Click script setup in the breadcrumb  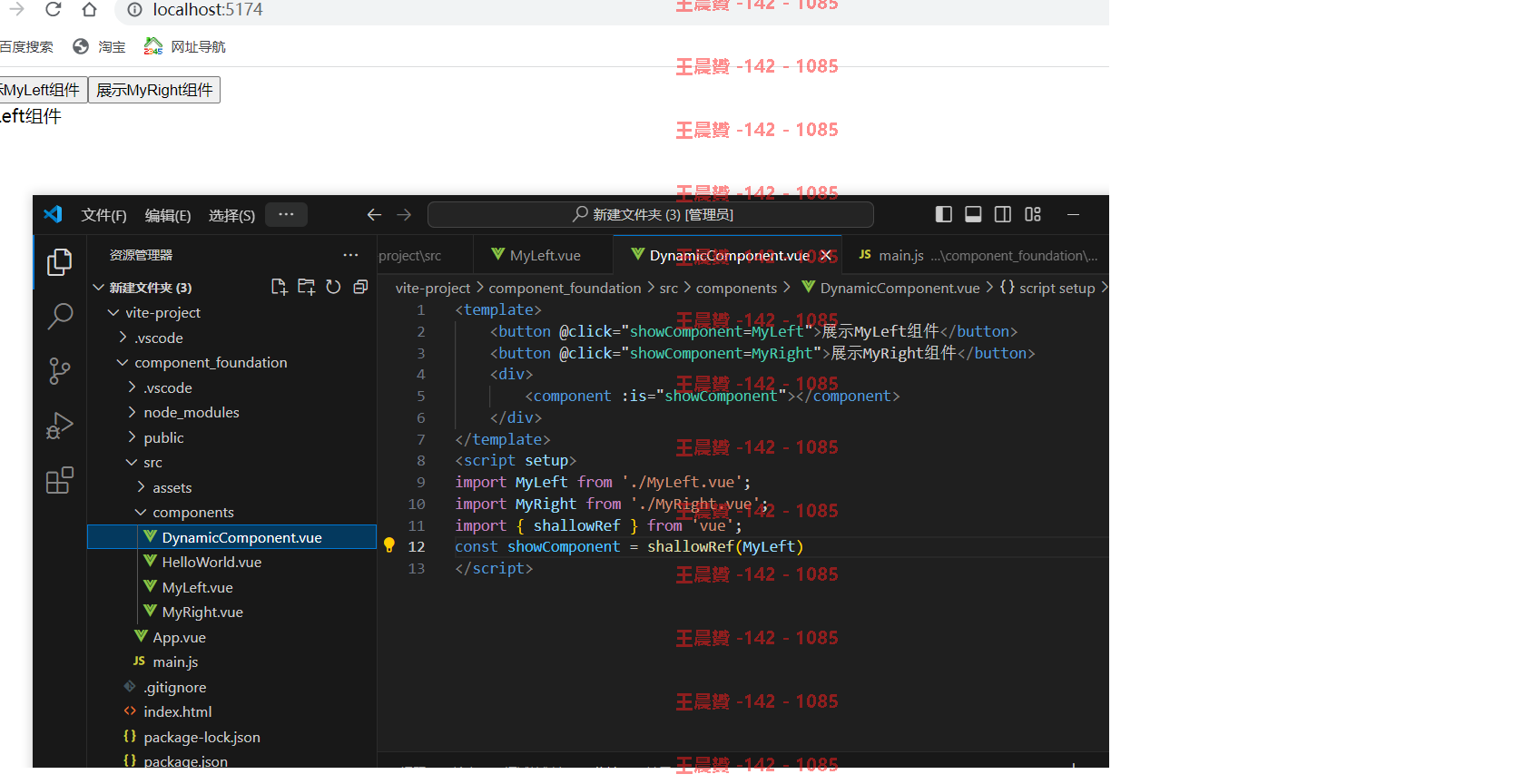[1047, 288]
